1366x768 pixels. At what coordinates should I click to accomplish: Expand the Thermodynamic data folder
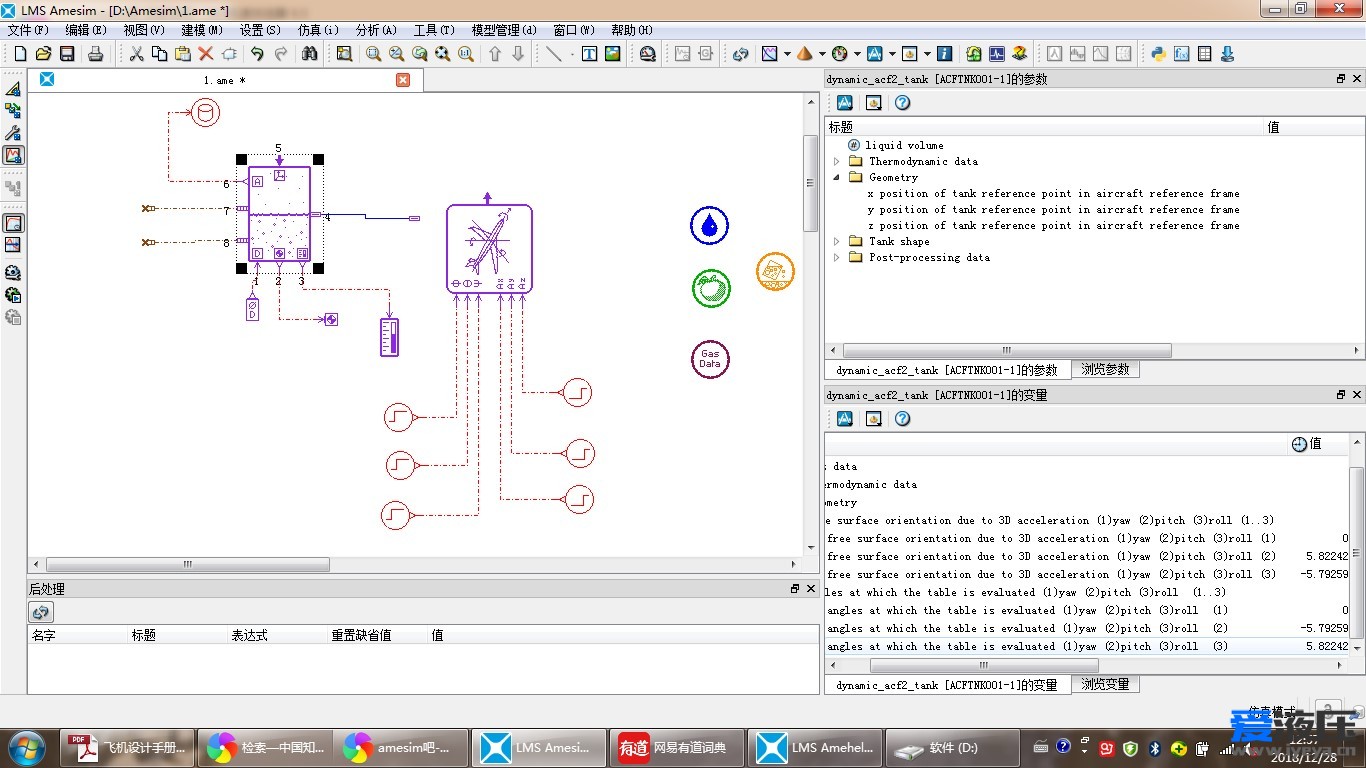838,161
